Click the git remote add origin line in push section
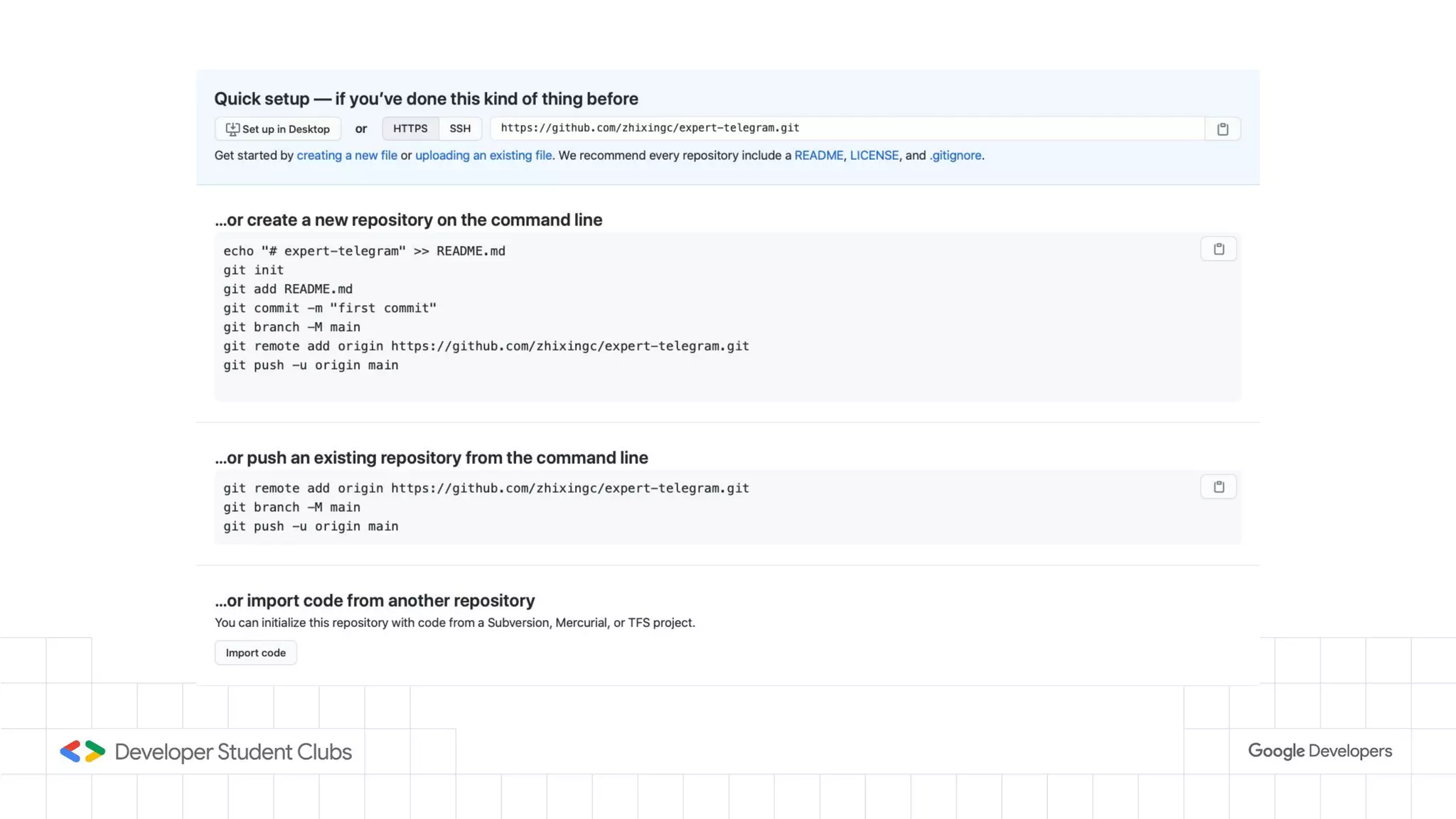 486,488
